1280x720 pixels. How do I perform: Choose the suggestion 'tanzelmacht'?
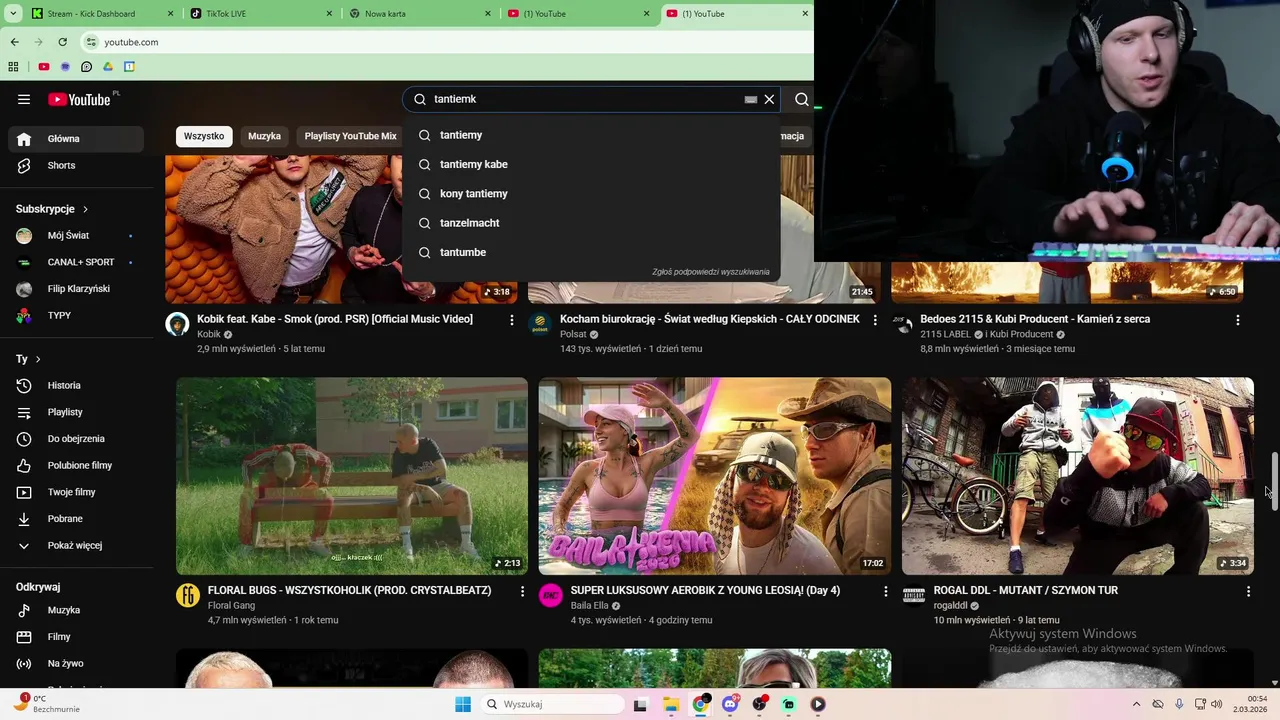point(591,223)
